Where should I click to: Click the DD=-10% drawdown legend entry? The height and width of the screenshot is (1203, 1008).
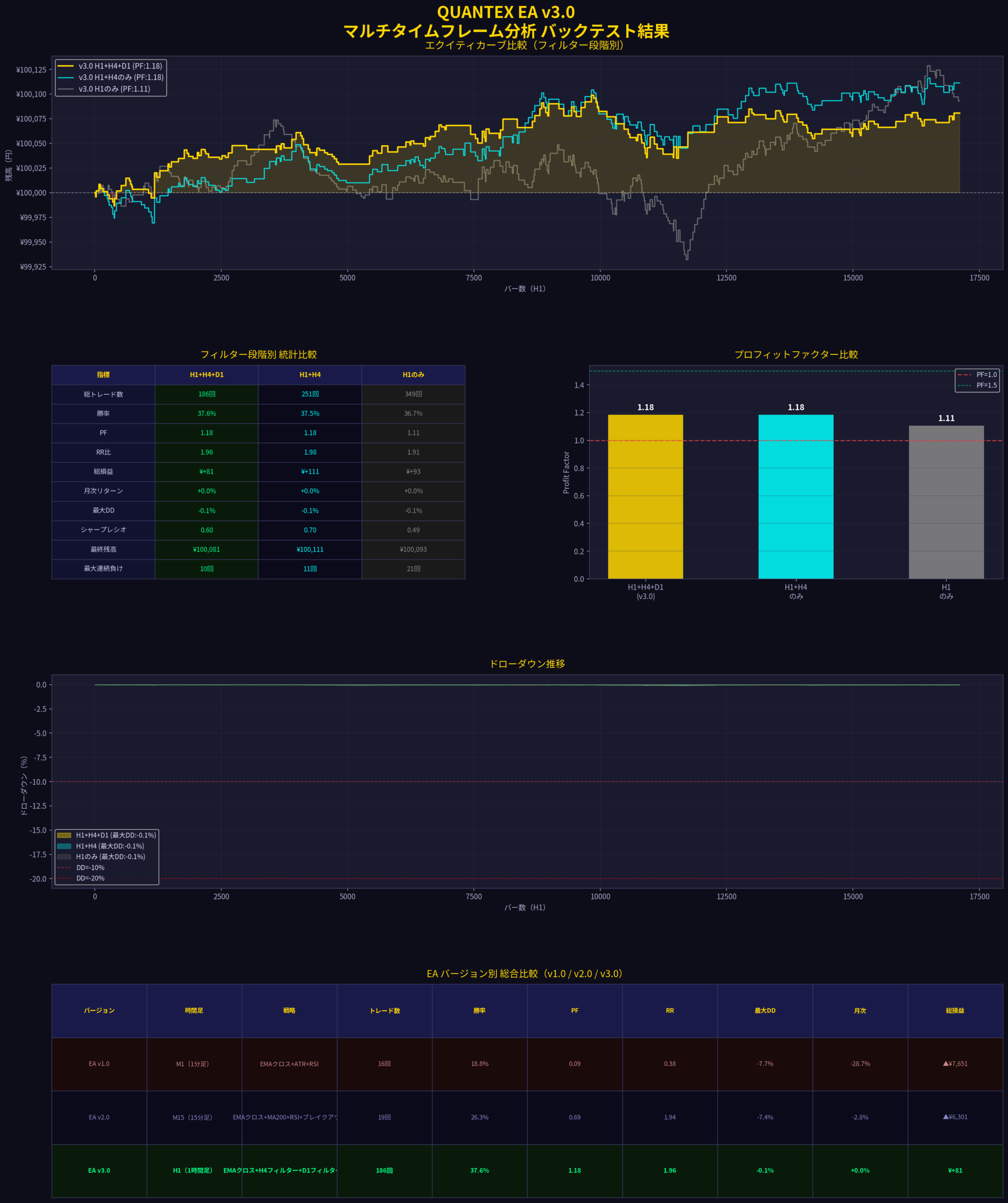(90, 867)
